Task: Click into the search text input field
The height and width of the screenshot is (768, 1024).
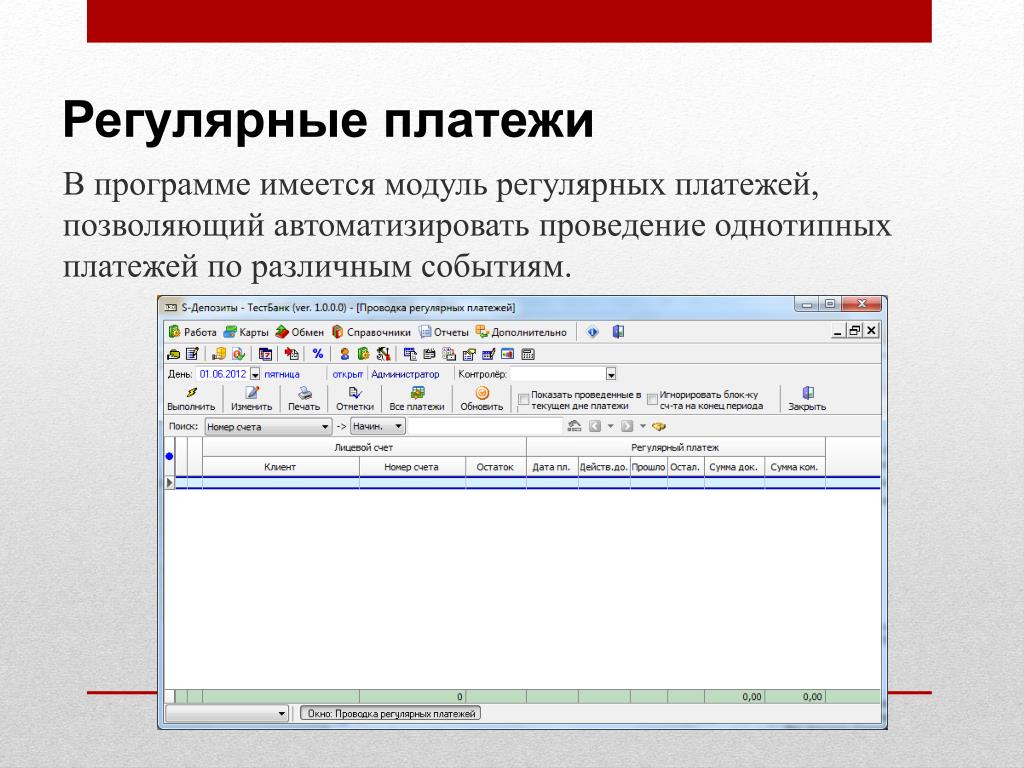Action: (x=485, y=426)
